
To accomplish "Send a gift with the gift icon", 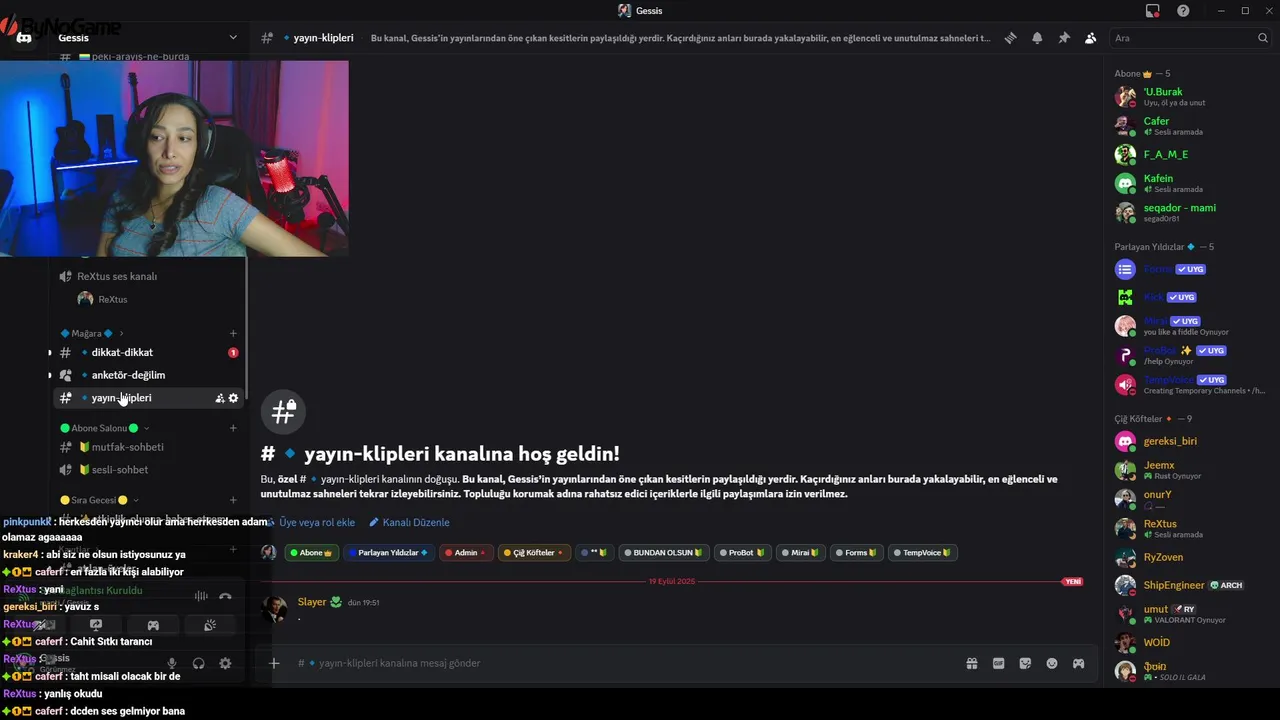I will click(972, 663).
